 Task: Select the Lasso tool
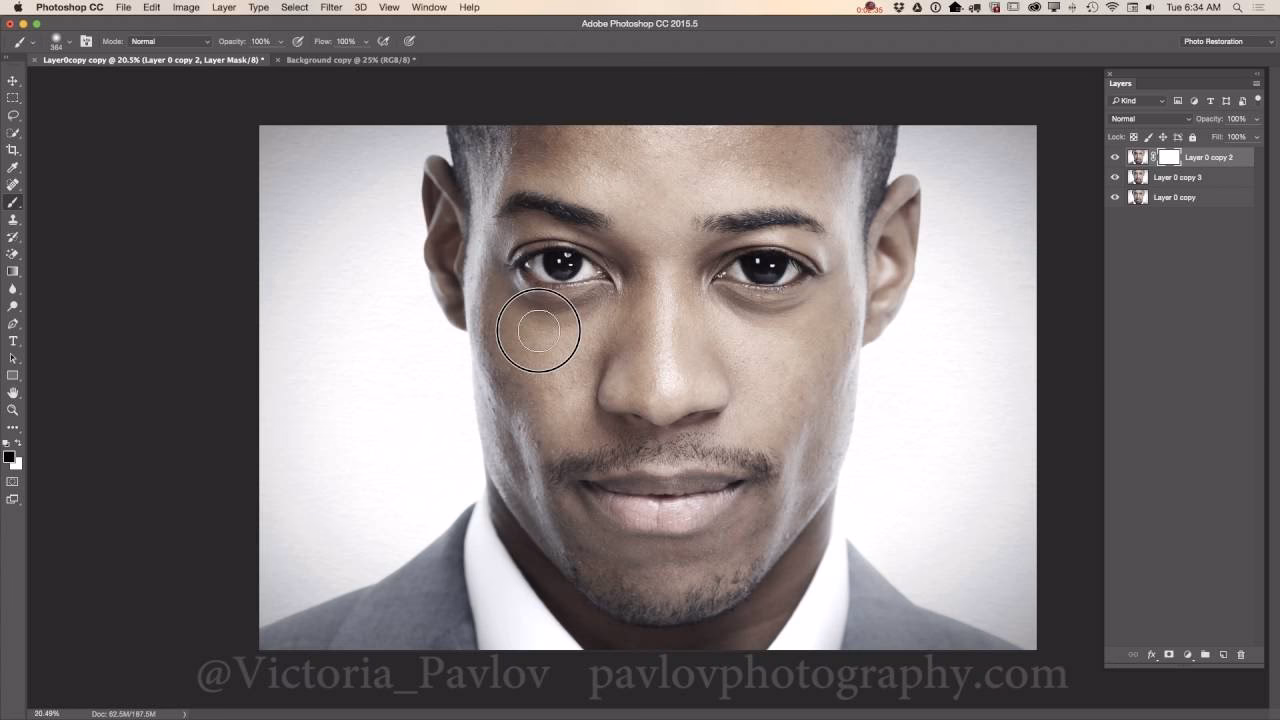coord(13,114)
